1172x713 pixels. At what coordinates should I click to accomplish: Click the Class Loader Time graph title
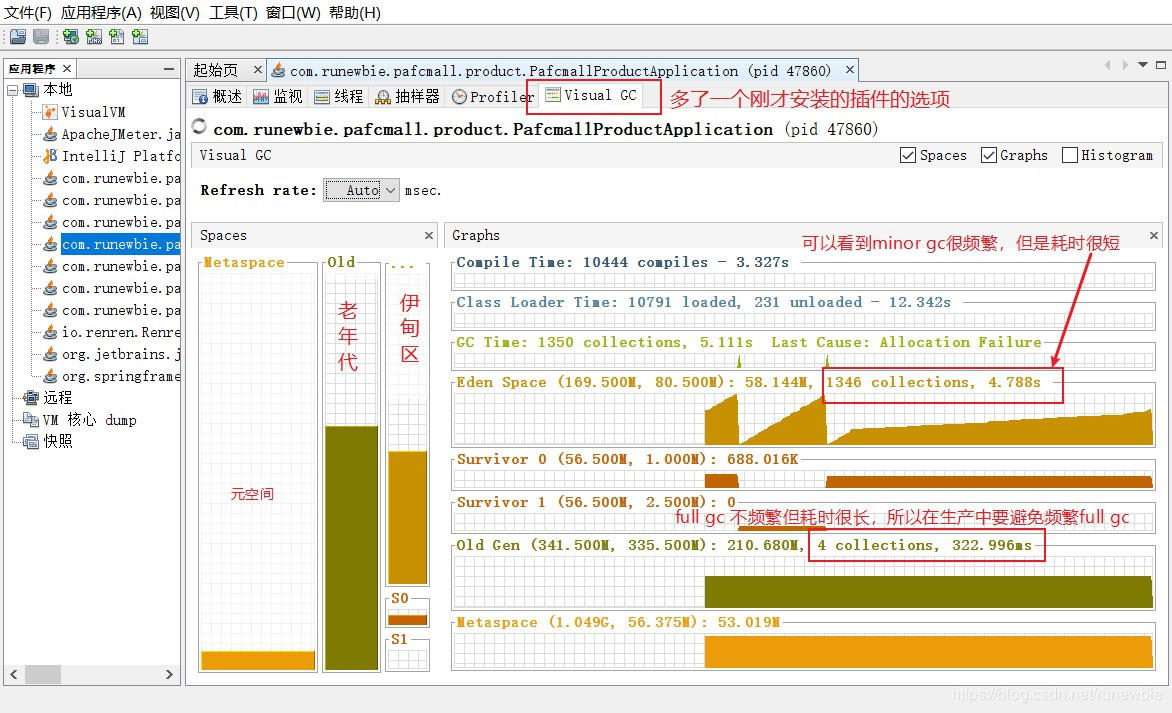pos(703,302)
